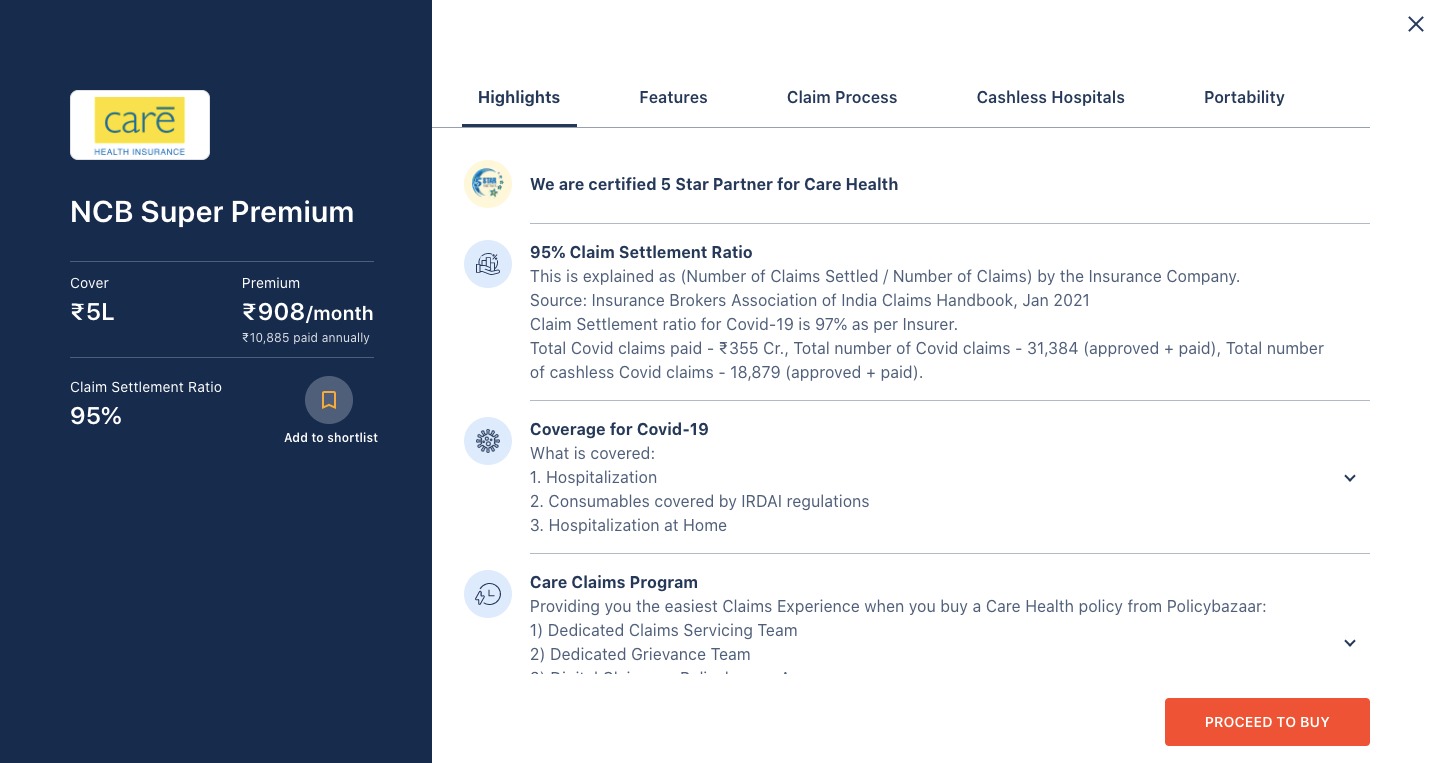
Task: Expand the Care Claims Program section
Action: click(x=1350, y=643)
